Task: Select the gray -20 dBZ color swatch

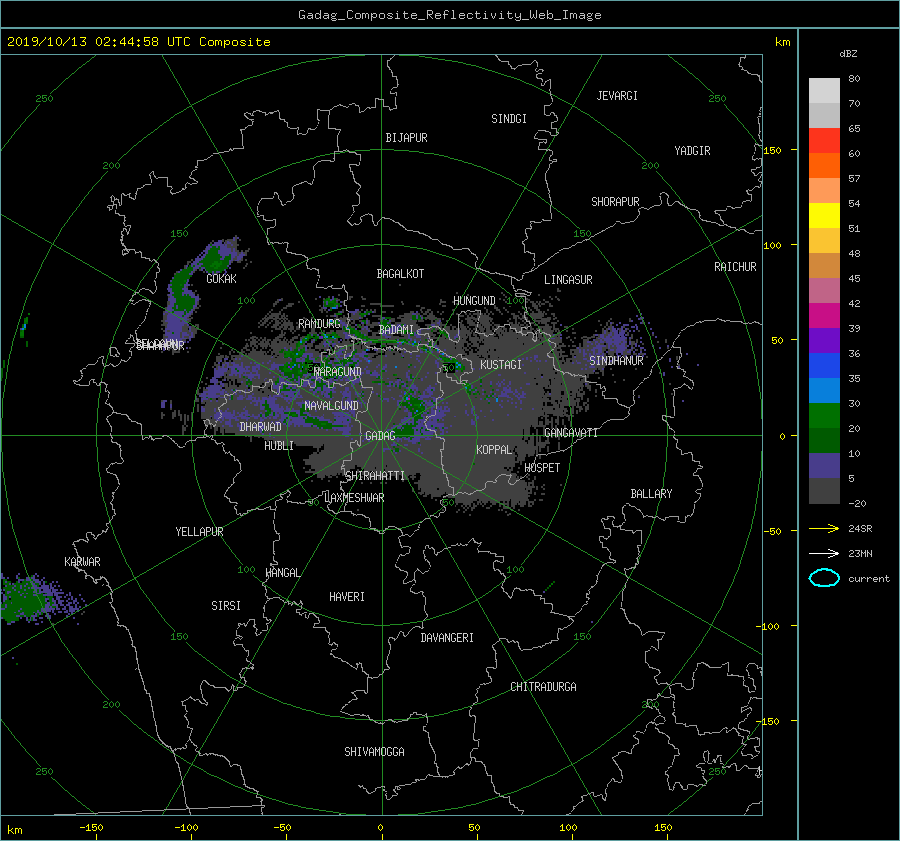Action: tap(824, 491)
